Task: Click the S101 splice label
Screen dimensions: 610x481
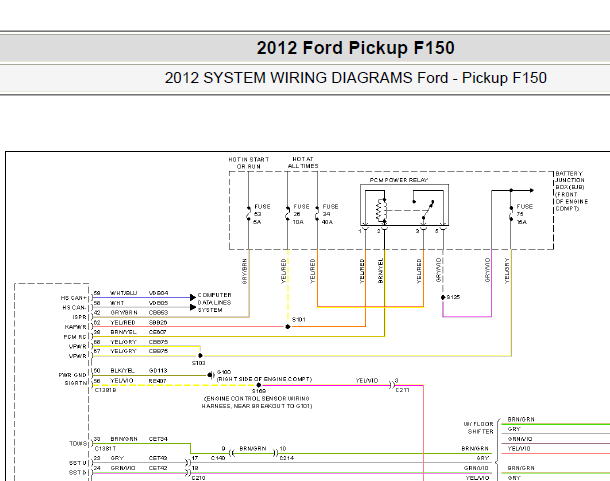Action: click(x=298, y=319)
